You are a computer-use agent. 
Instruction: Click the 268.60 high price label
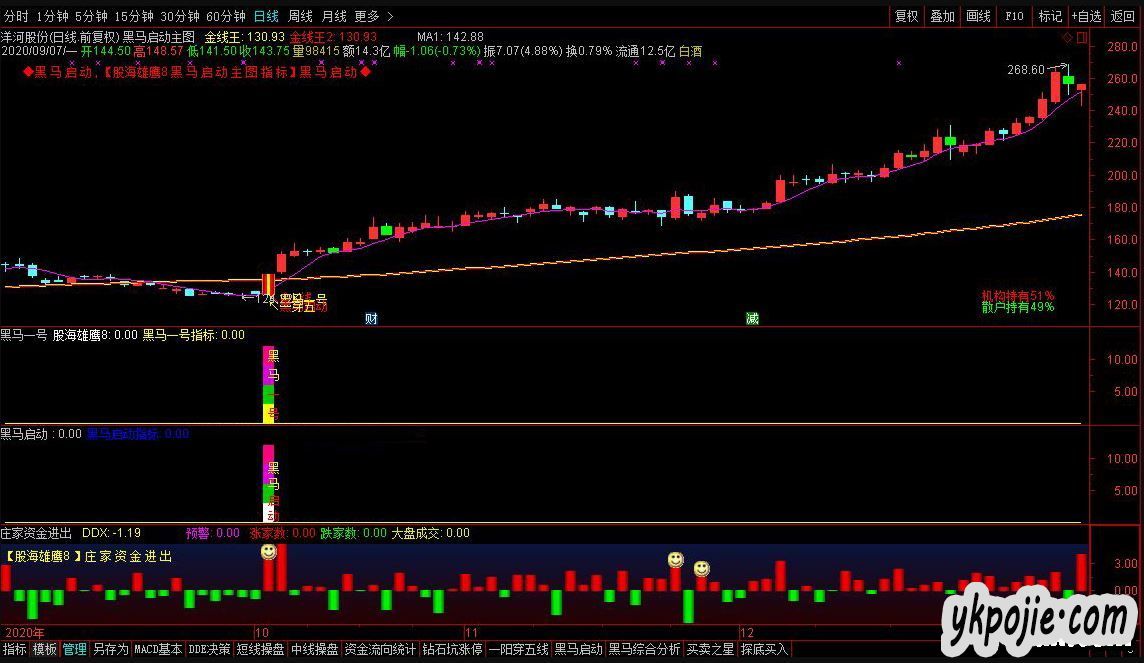pos(1025,70)
